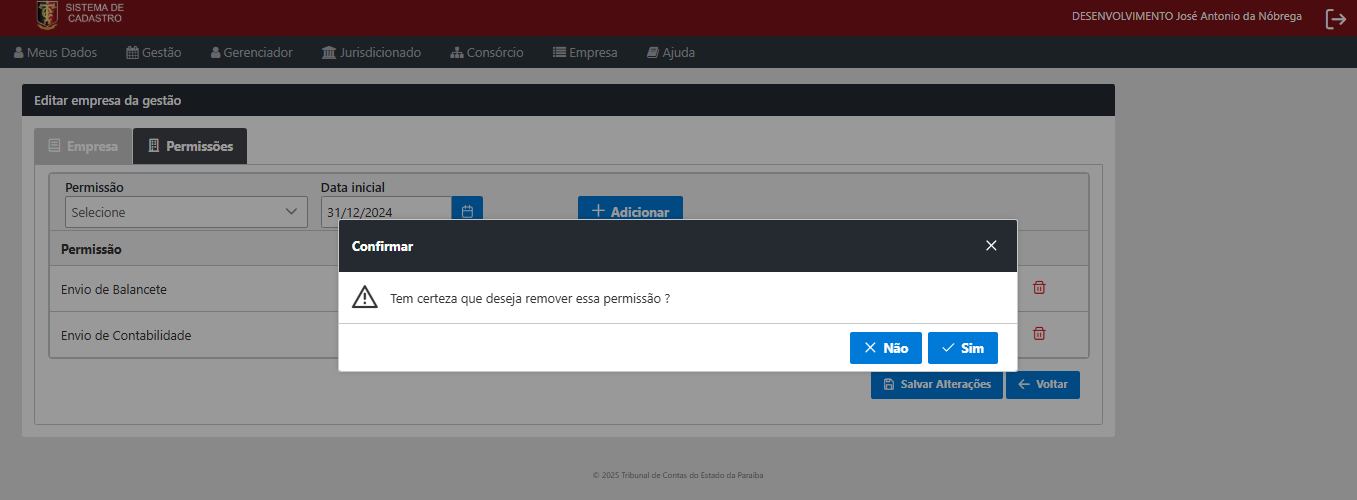Click the logout icon at top right
Viewport: 1357px width, 500px height.
1335,18
